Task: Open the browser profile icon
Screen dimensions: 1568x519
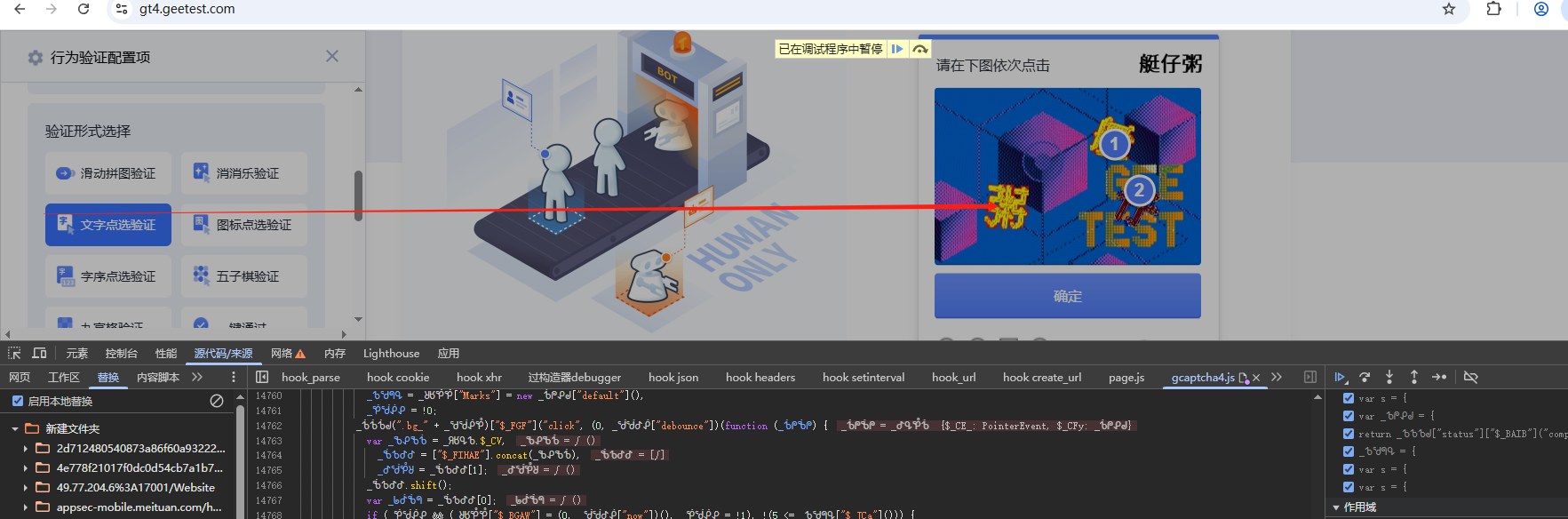Action: click(1541, 9)
